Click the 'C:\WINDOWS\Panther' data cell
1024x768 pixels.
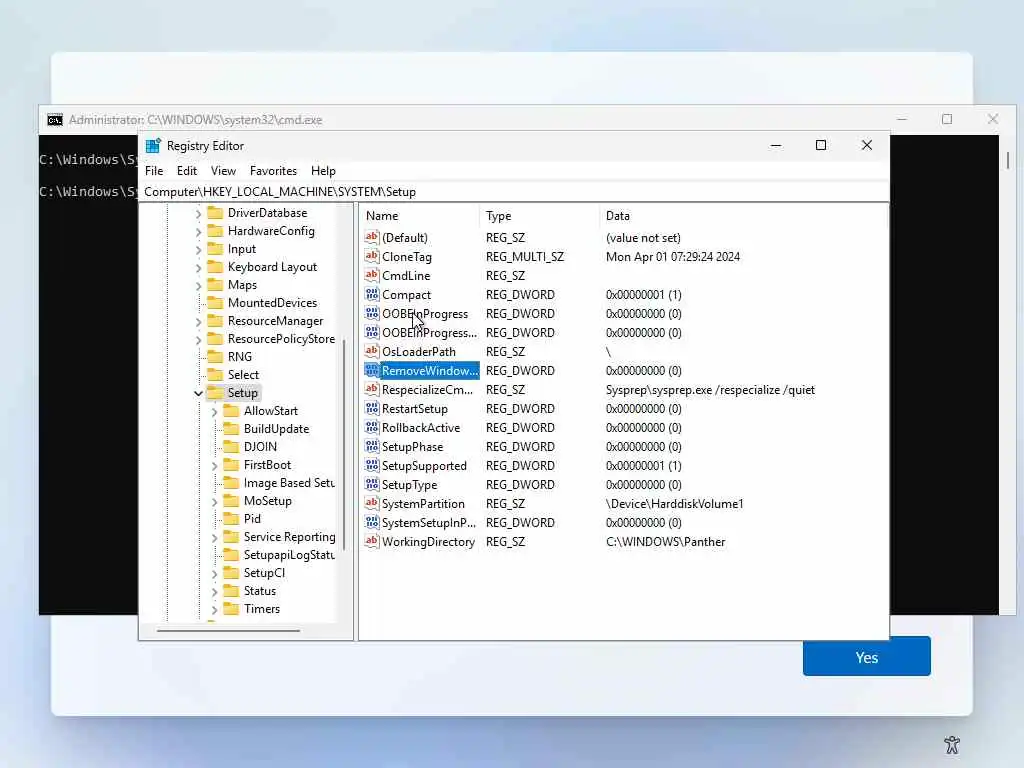tap(665, 541)
